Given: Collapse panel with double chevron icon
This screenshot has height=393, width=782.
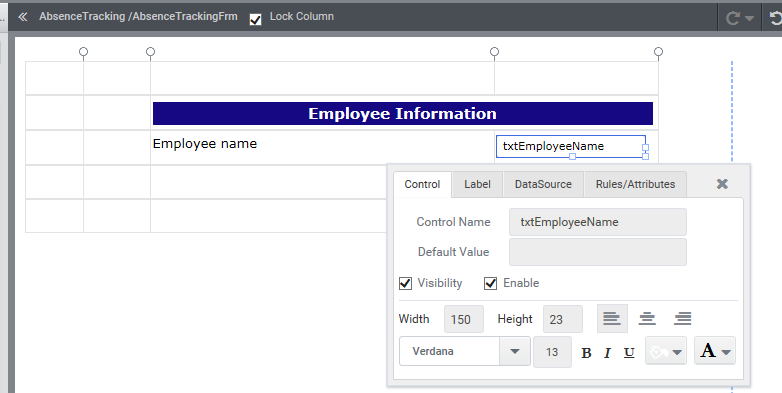Looking at the screenshot, I should (22, 17).
